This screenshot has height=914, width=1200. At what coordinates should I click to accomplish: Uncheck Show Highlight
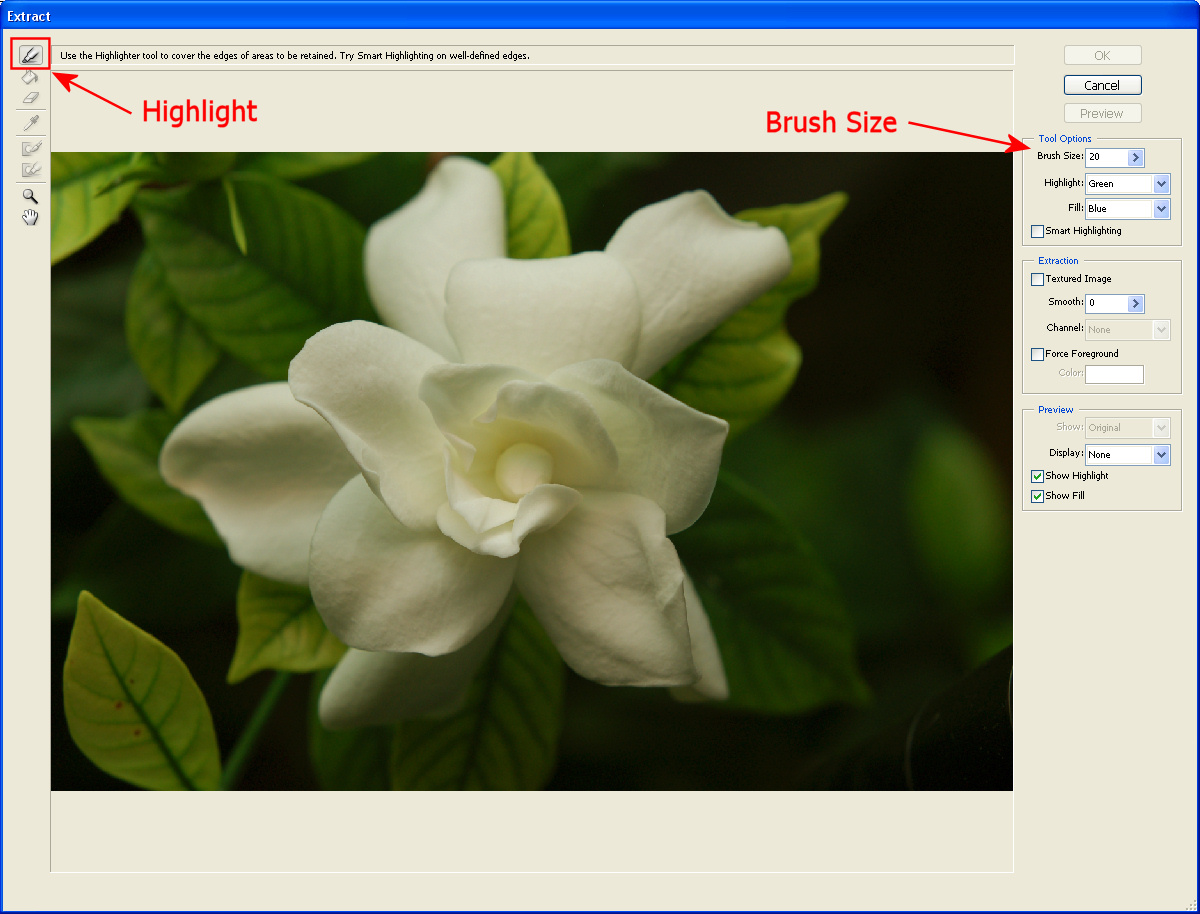point(1037,476)
